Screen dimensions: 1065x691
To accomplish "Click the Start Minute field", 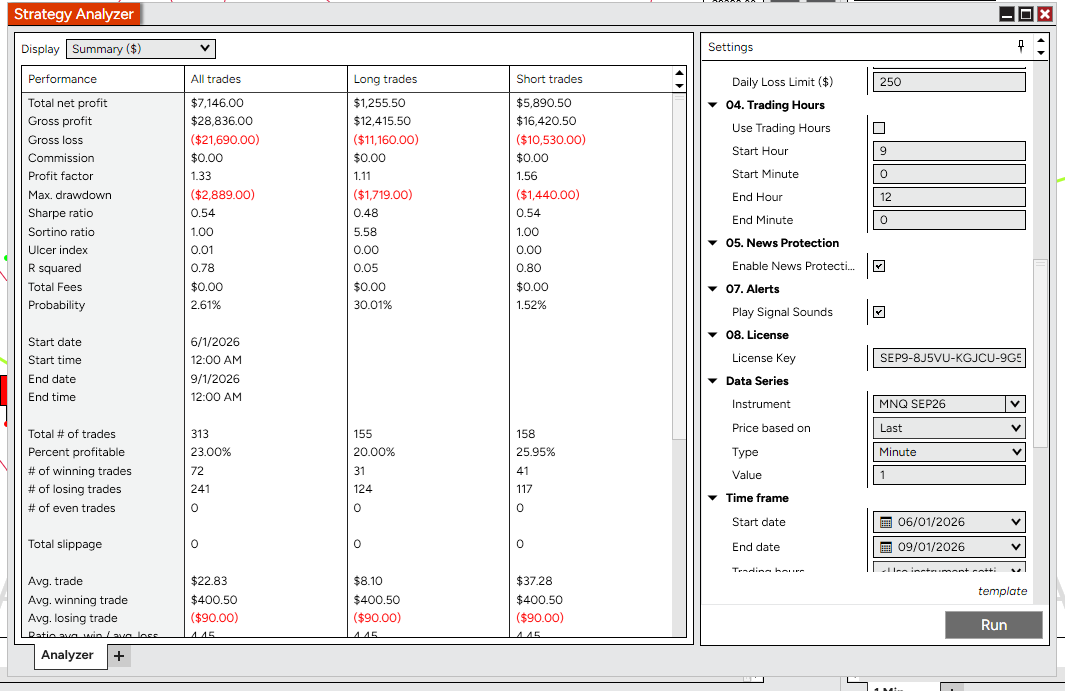I will pyautogui.click(x=949, y=174).
